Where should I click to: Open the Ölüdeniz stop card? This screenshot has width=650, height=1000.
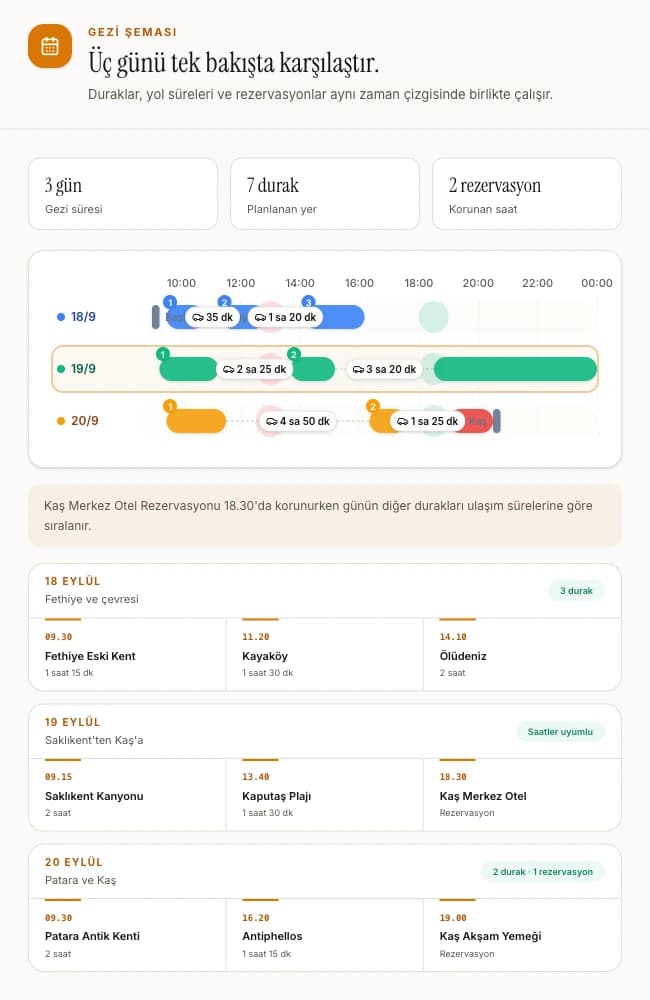(x=522, y=654)
